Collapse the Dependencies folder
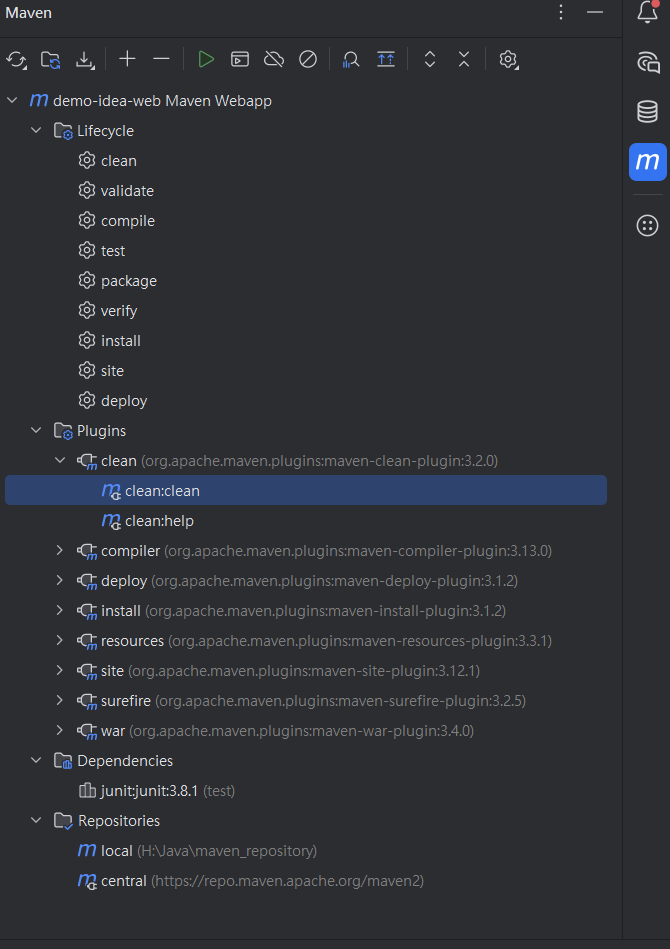The height and width of the screenshot is (949, 670). [x=36, y=760]
